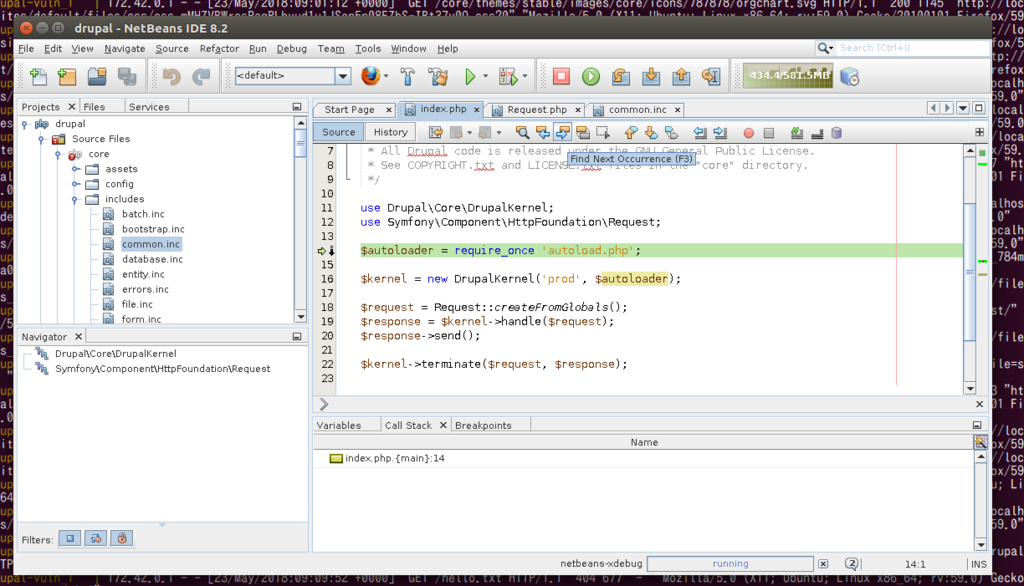The height and width of the screenshot is (586, 1024).
Task: Click the Search (Ctrl+I) input field
Action: click(x=911, y=48)
